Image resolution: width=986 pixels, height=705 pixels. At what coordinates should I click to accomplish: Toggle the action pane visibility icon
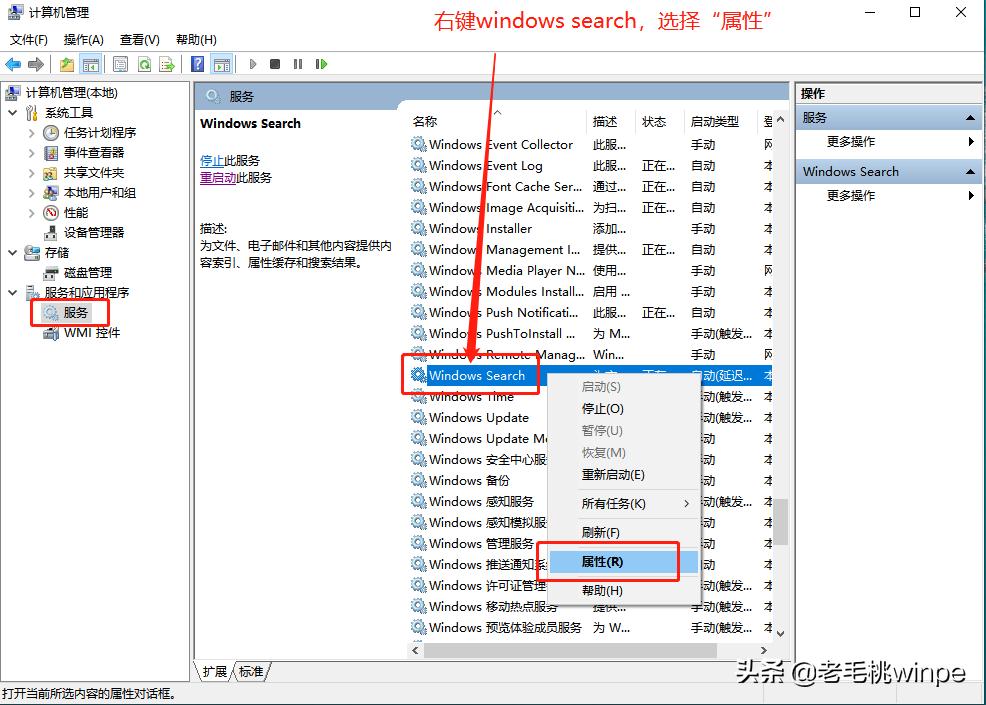pyautogui.click(x=222, y=63)
